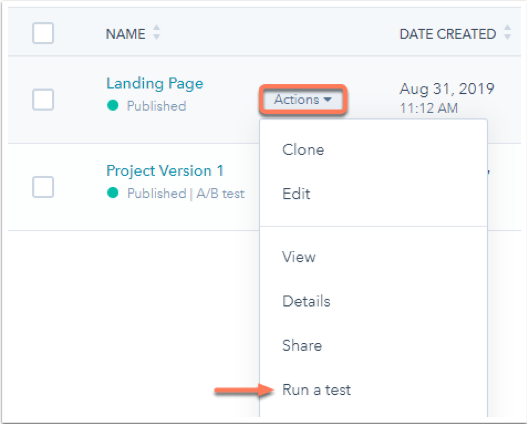
Task: Open the Actions dropdown for Landing Page
Action: click(303, 99)
